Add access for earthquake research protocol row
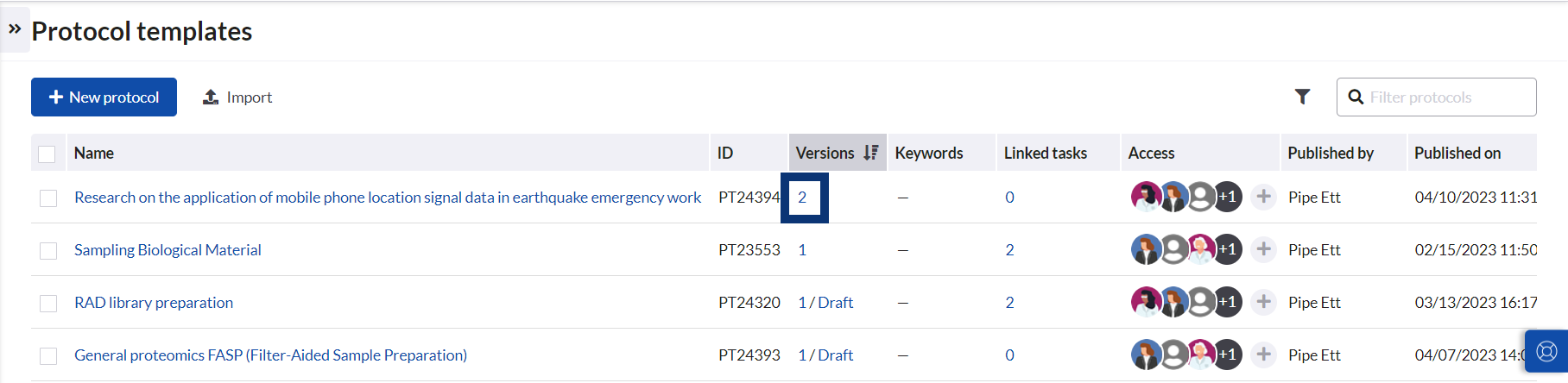 point(1263,197)
